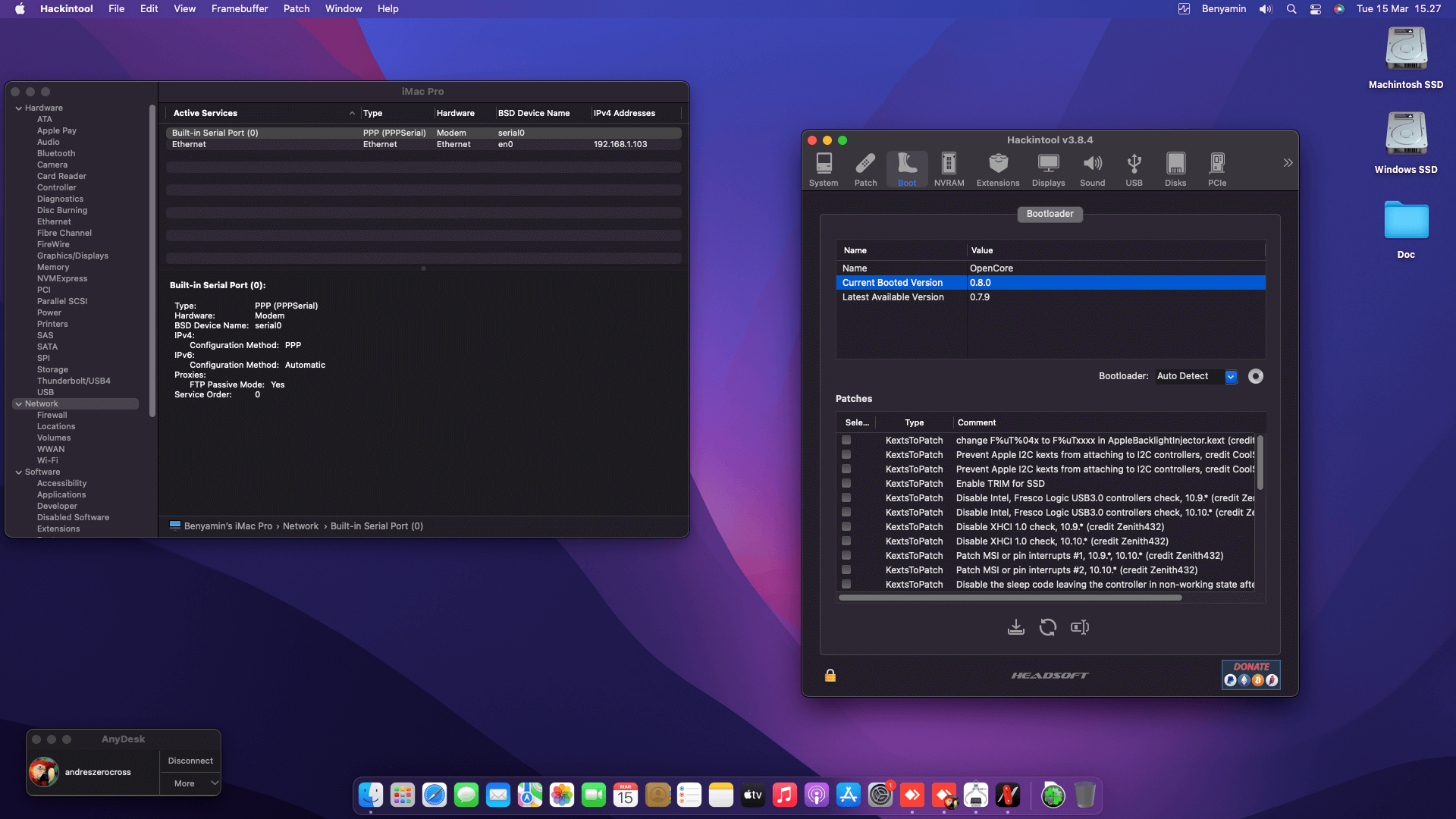1456x819 pixels.
Task: Select the radio button beside Auto Detect
Action: click(x=1256, y=376)
